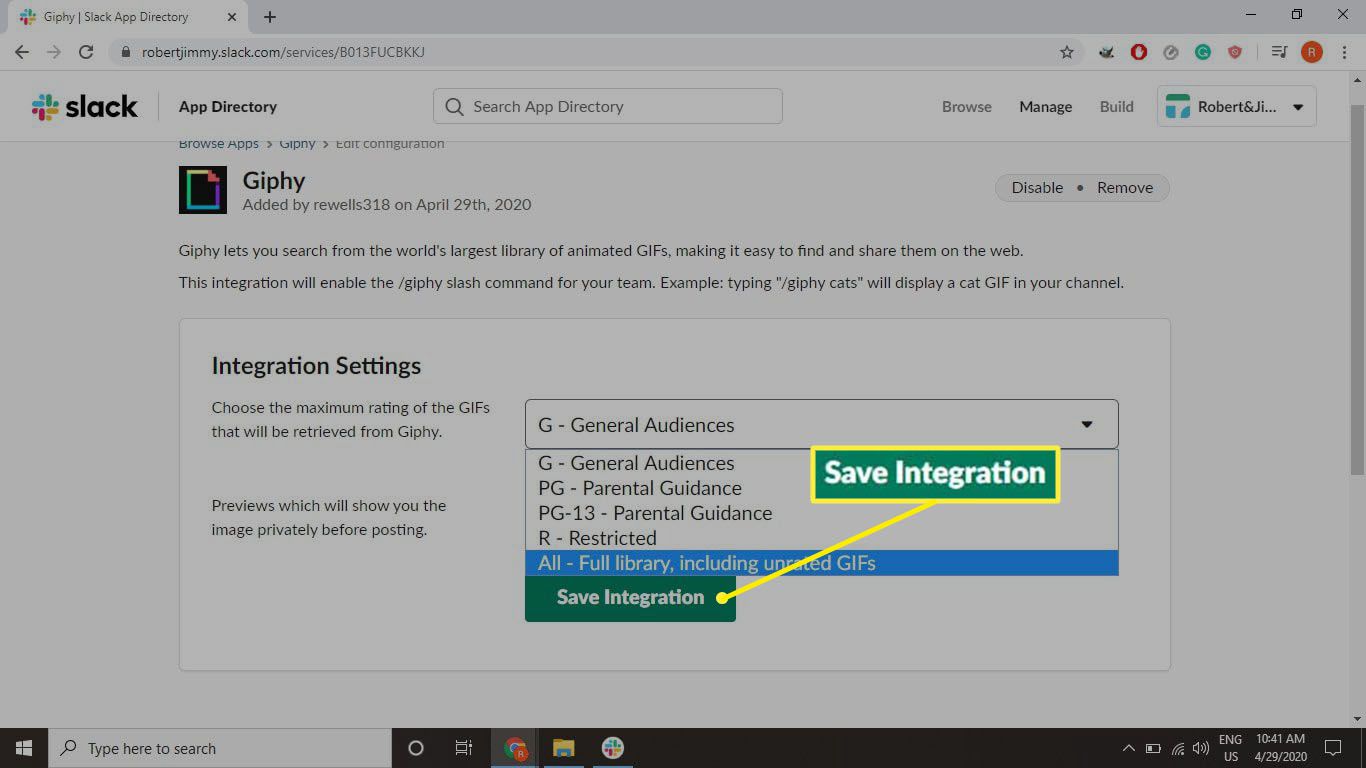1366x768 pixels.
Task: Click the padlock site info icon
Action: (125, 52)
